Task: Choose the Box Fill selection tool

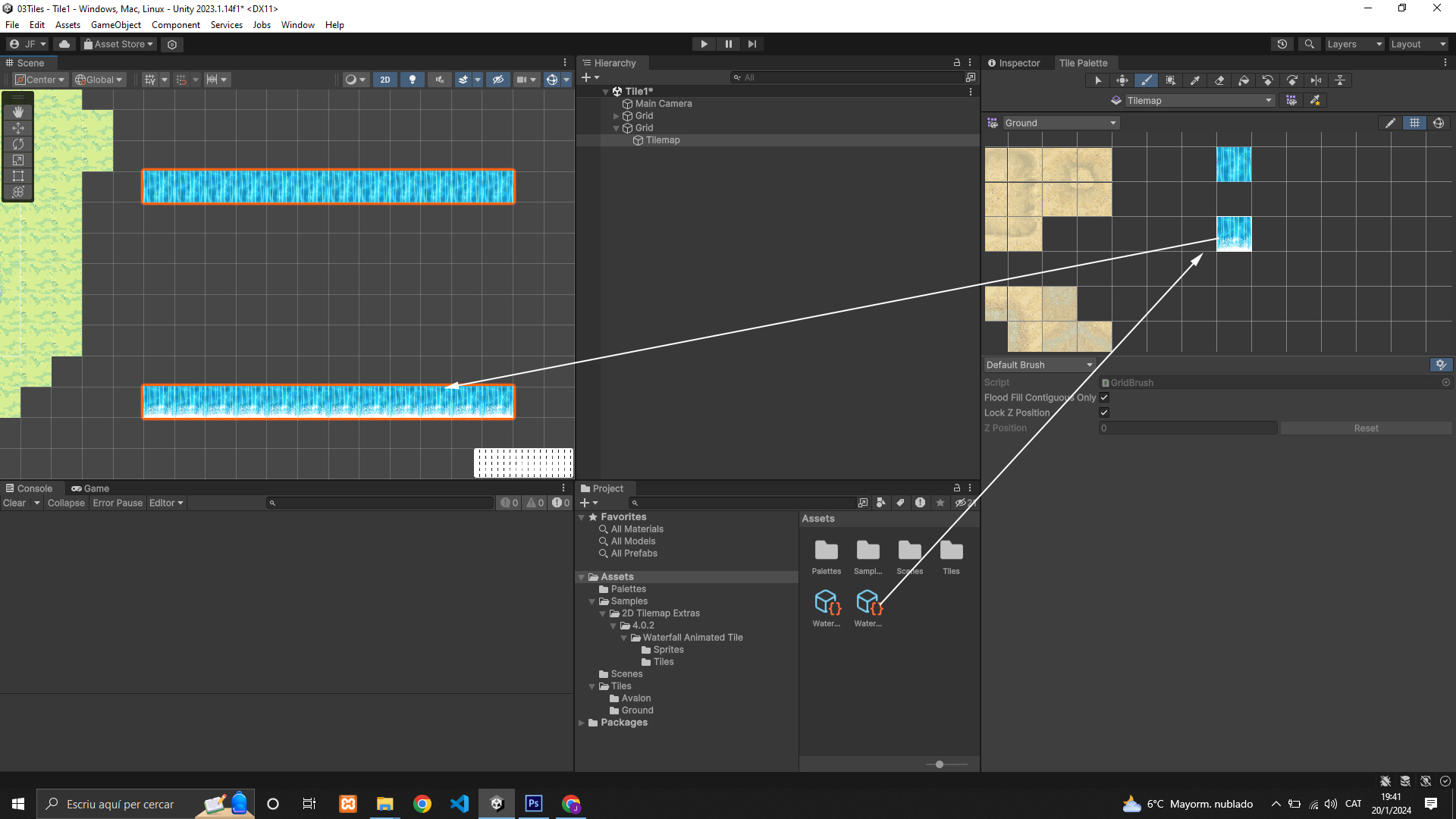Action: [1170, 80]
